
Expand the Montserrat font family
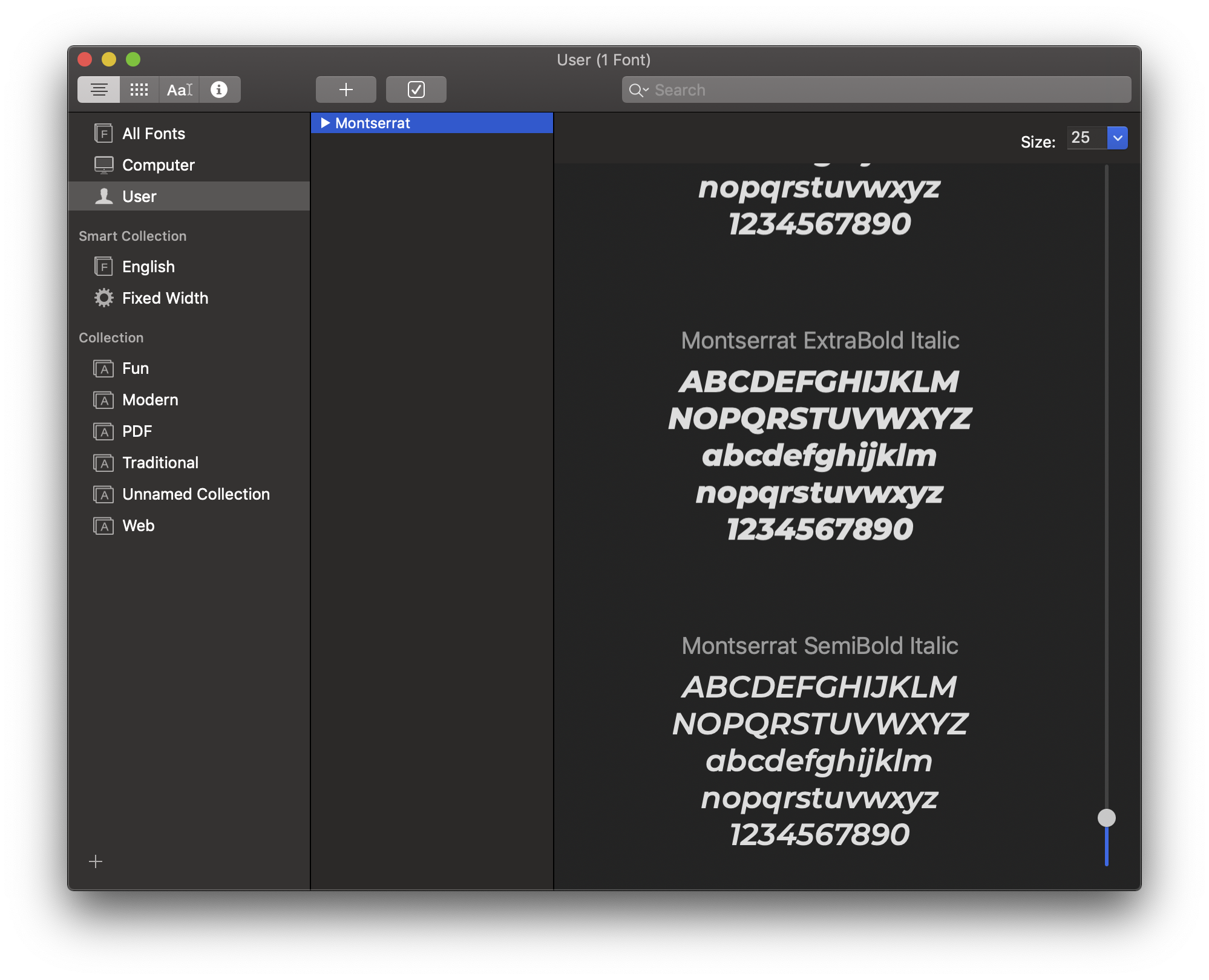326,123
